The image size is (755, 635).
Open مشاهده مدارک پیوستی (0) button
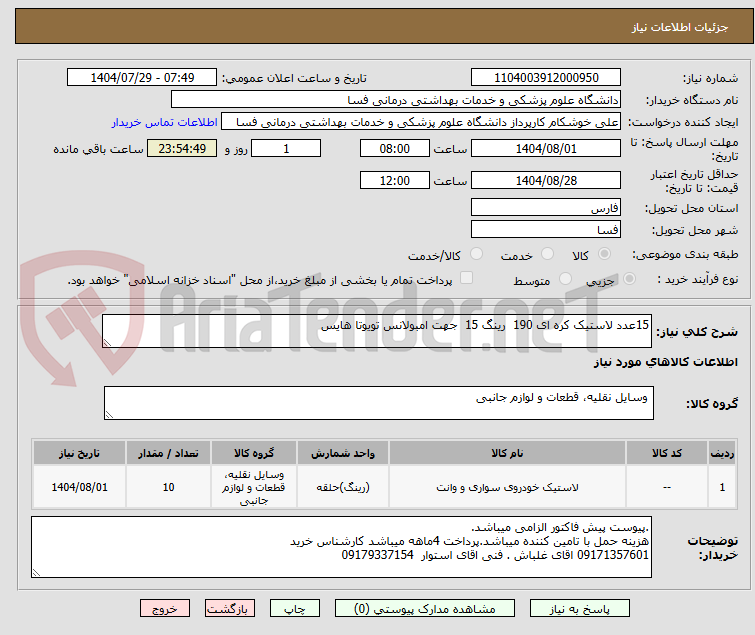[x=425, y=609]
